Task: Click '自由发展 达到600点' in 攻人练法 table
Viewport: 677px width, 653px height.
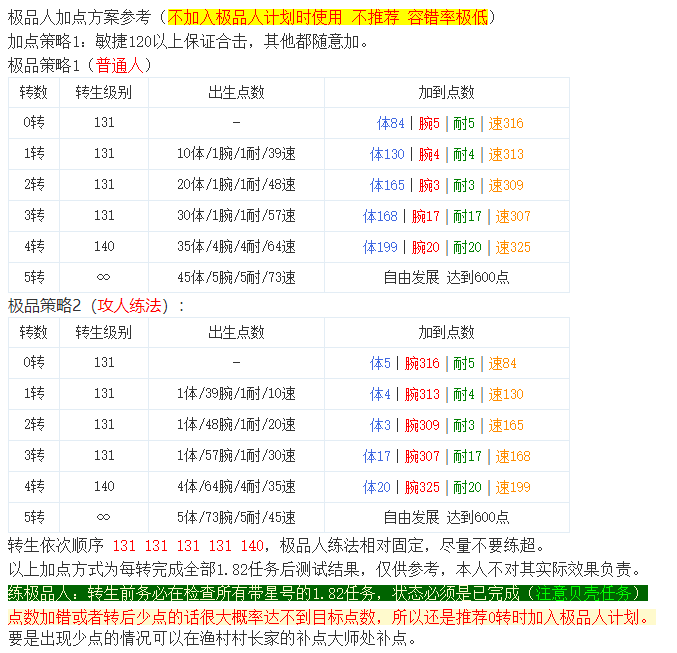Action: [x=446, y=517]
